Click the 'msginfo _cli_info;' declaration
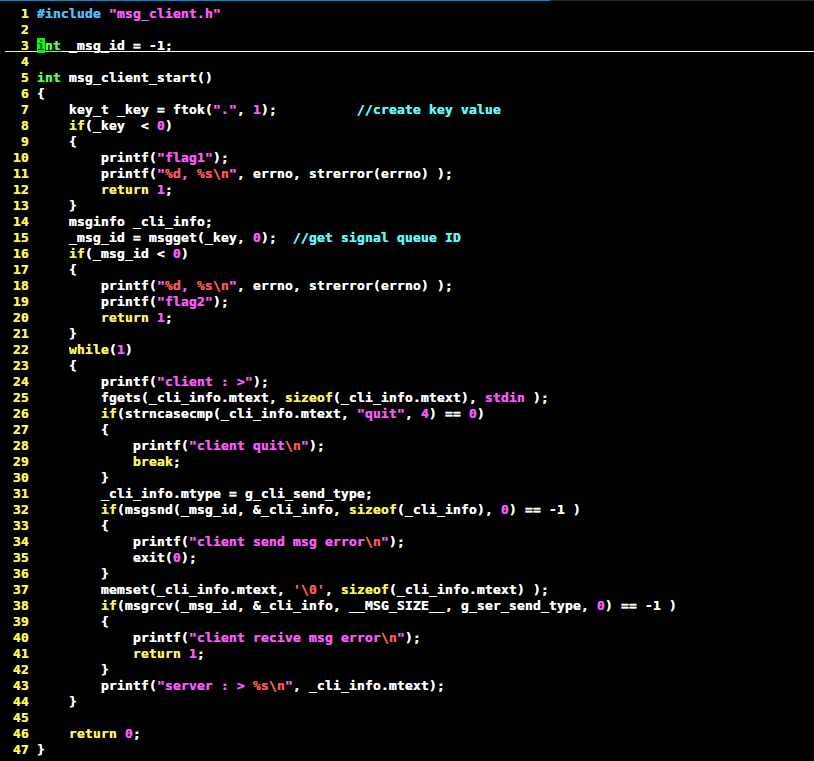 [x=140, y=222]
